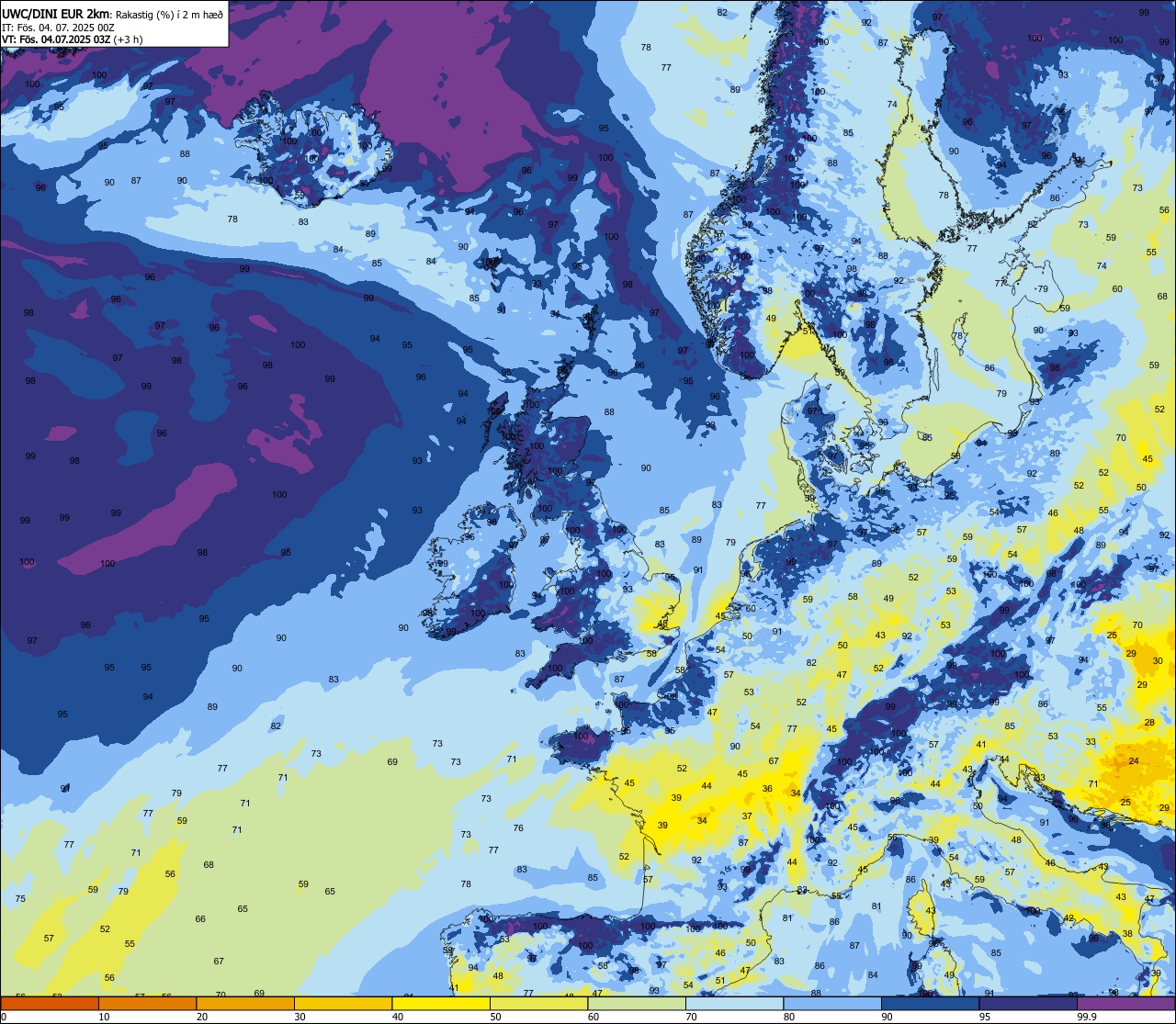Click the bright yellow 40–50 legend segment
The image size is (1176, 1024).
441,1003
